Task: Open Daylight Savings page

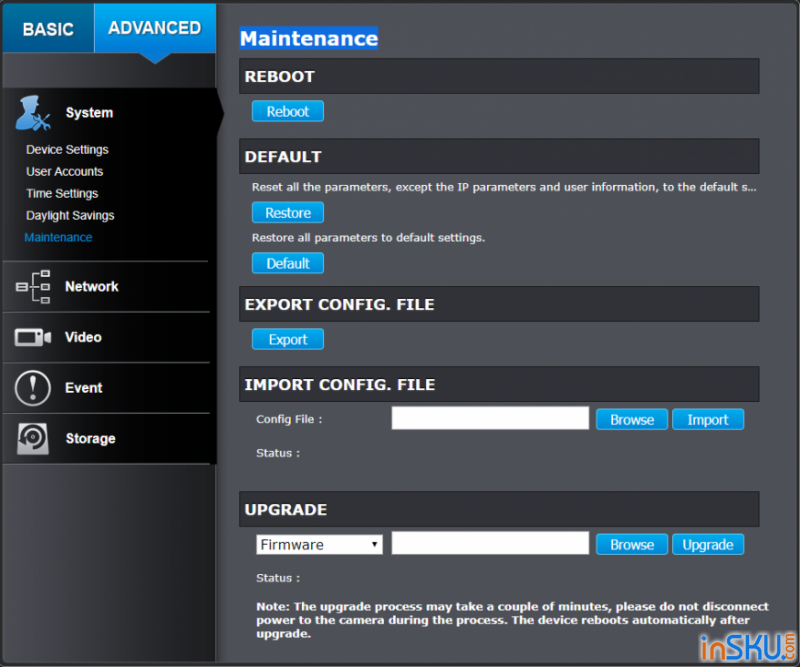Action: (70, 215)
